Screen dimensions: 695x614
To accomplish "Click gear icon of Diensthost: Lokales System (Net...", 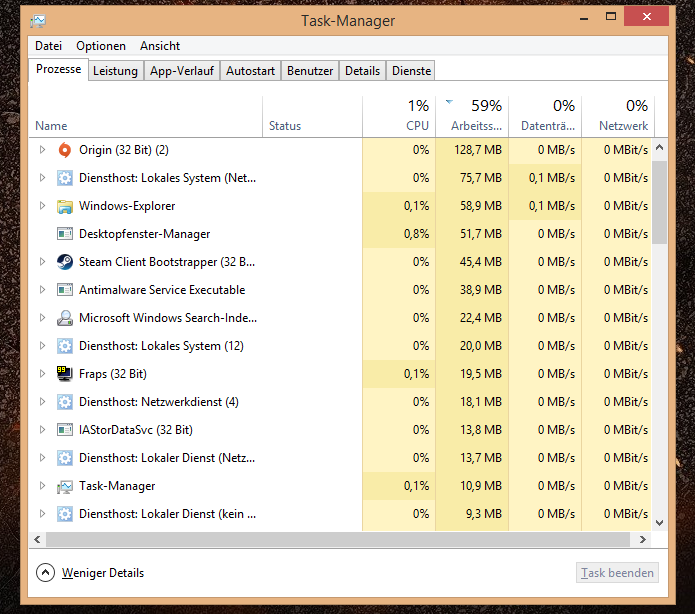I will 65,178.
